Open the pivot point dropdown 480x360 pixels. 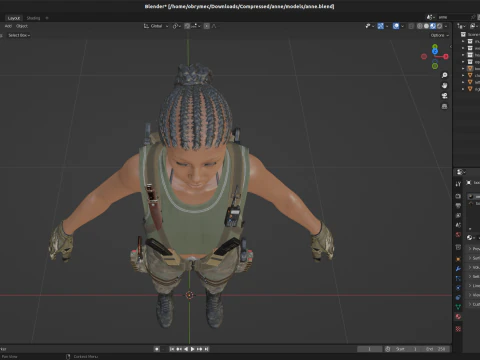coord(177,26)
